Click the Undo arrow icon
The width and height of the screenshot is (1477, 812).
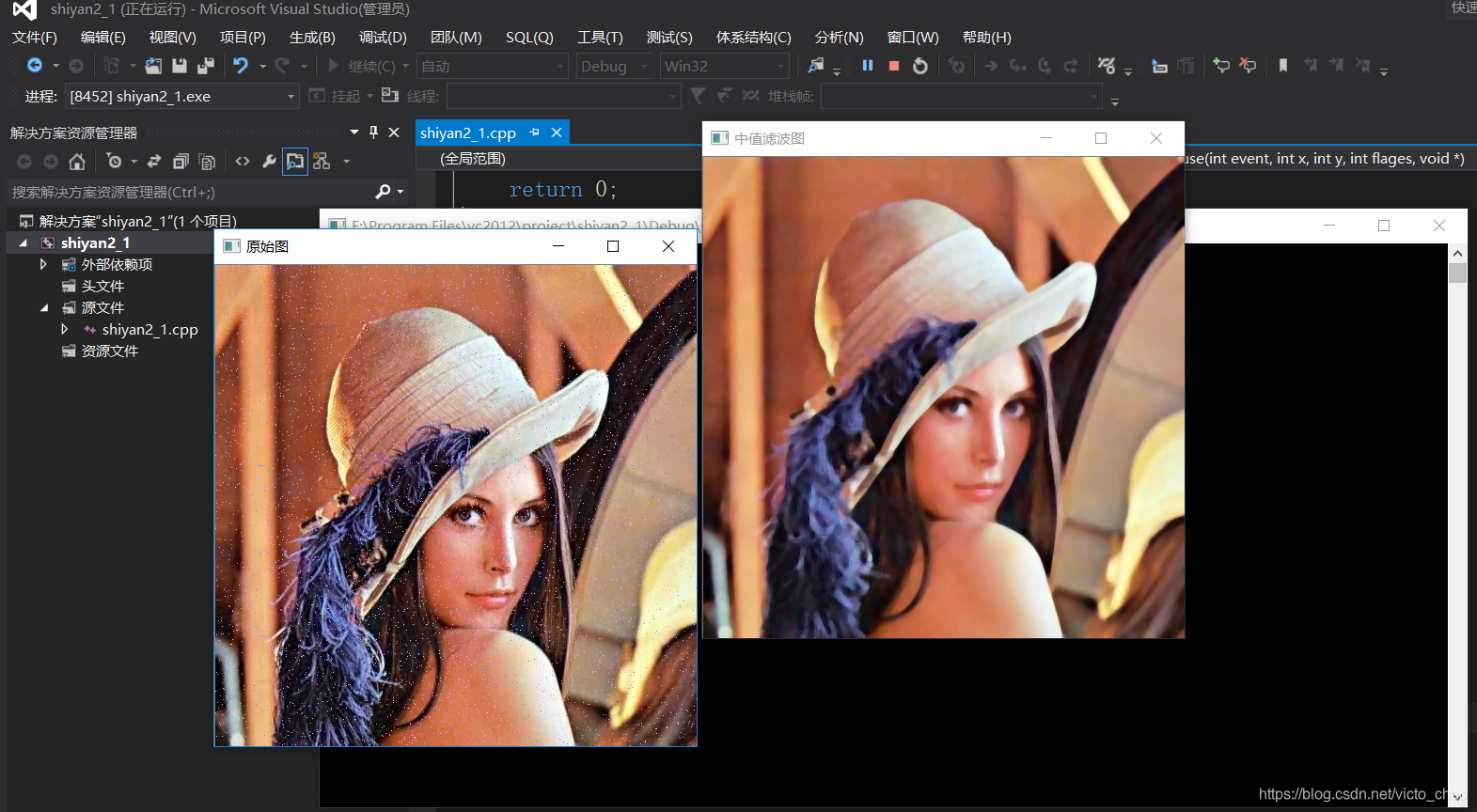241,66
